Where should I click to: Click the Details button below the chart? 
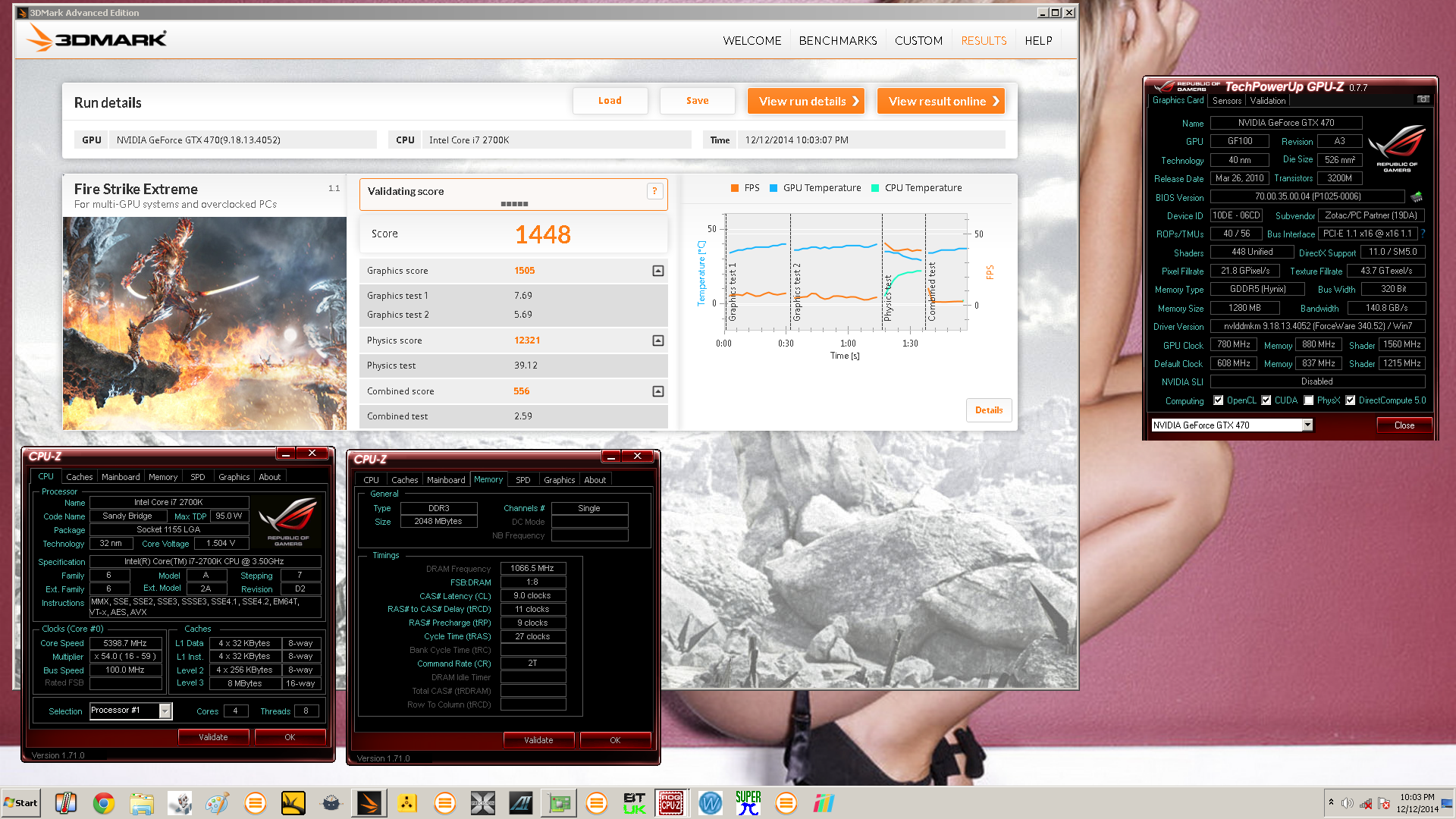[989, 410]
